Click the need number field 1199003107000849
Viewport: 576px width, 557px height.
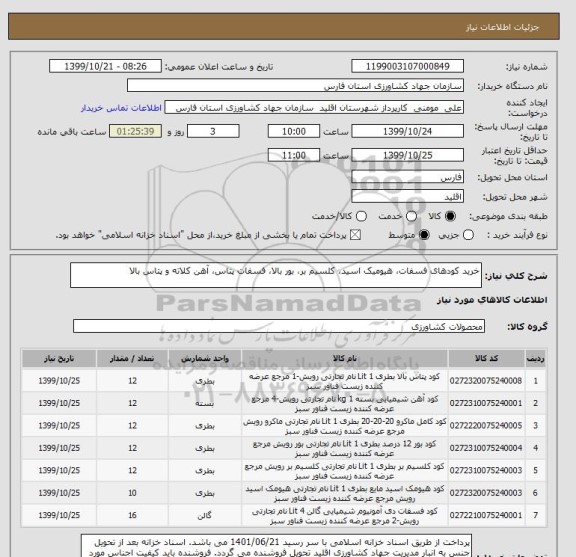(407, 67)
